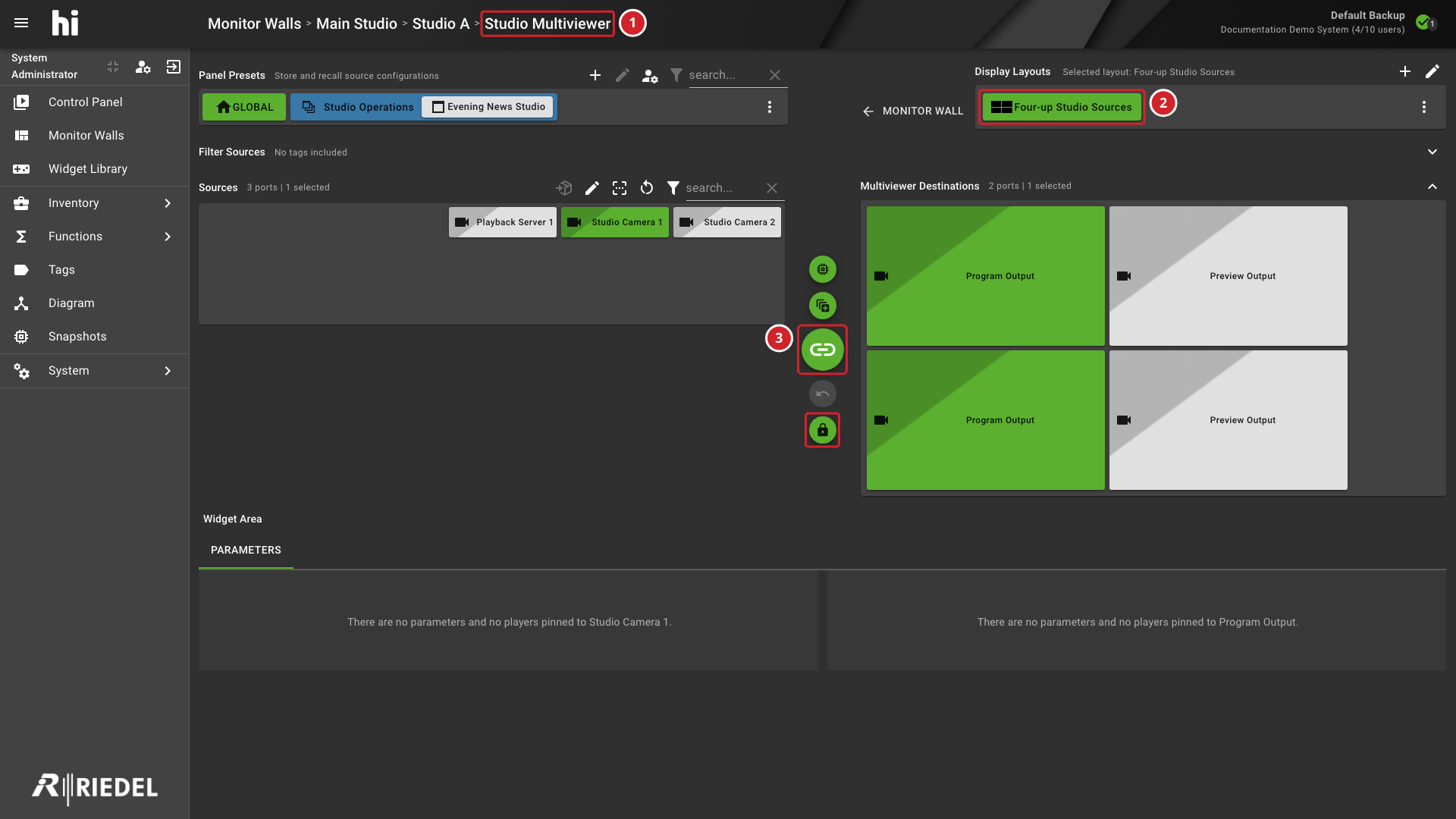This screenshot has width=1456, height=819.
Task: Click the logout icon in the sidebar
Action: click(174, 67)
